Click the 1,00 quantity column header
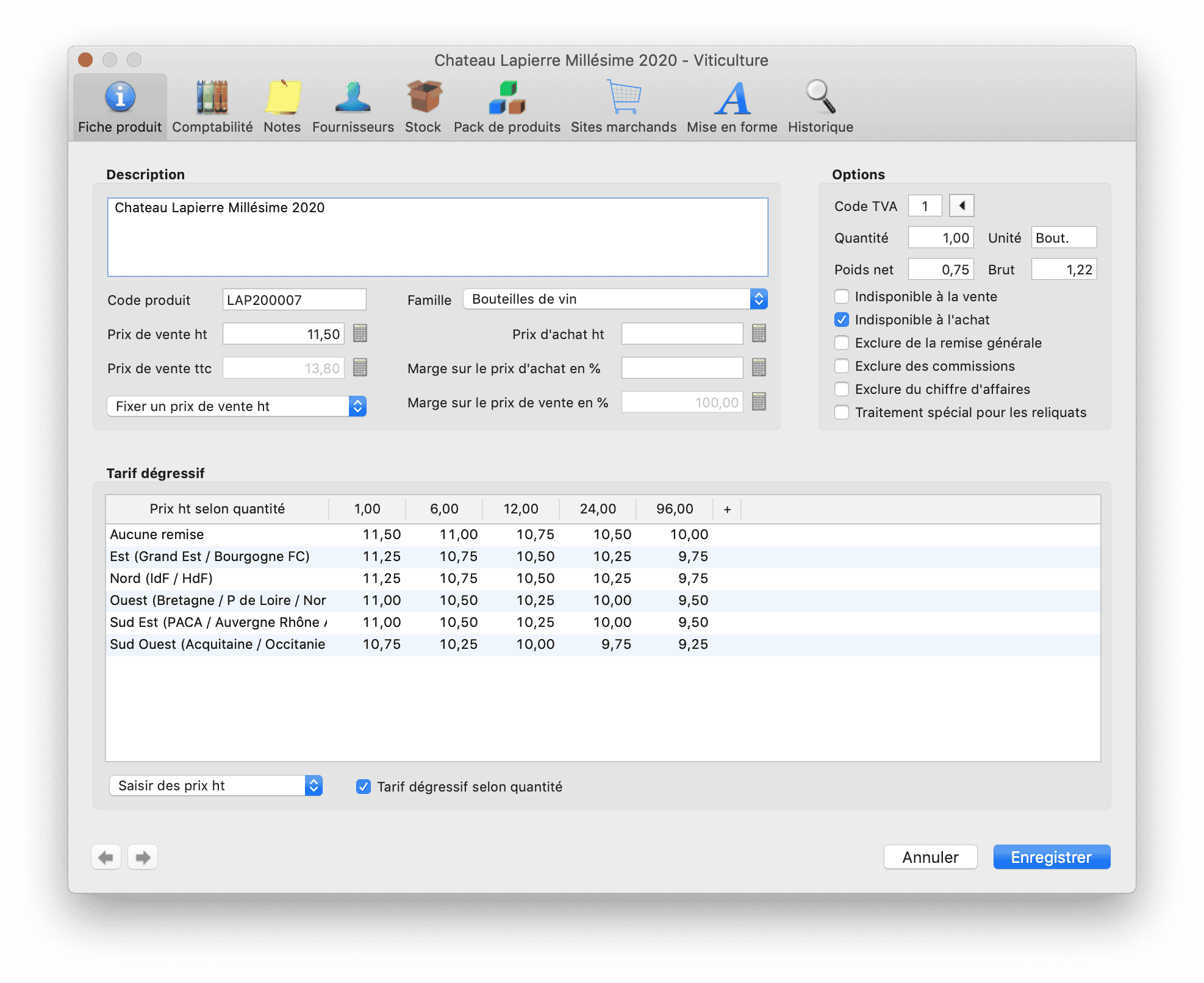 pos(367,509)
